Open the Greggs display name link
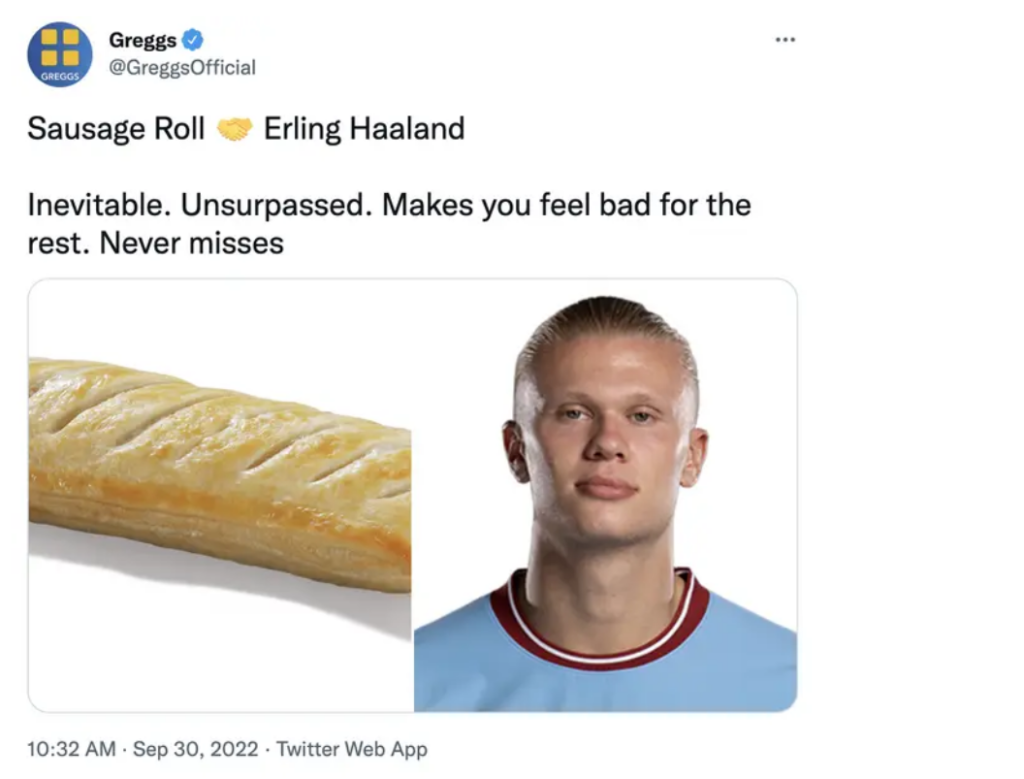 (142, 40)
